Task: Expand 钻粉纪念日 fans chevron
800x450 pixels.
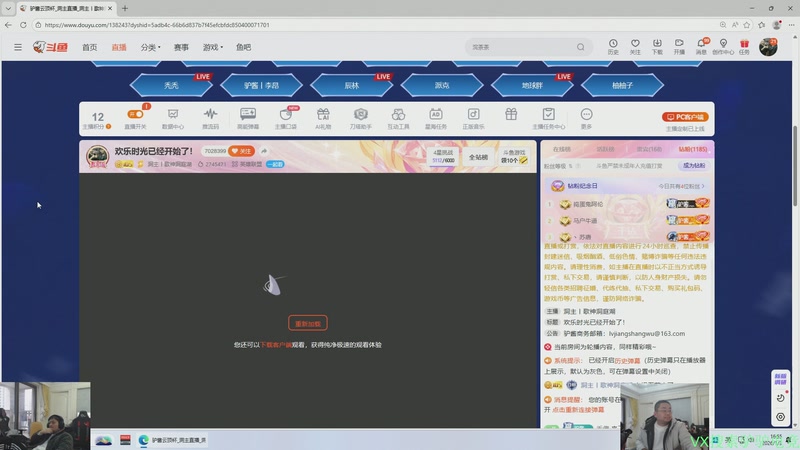Action: (703, 186)
